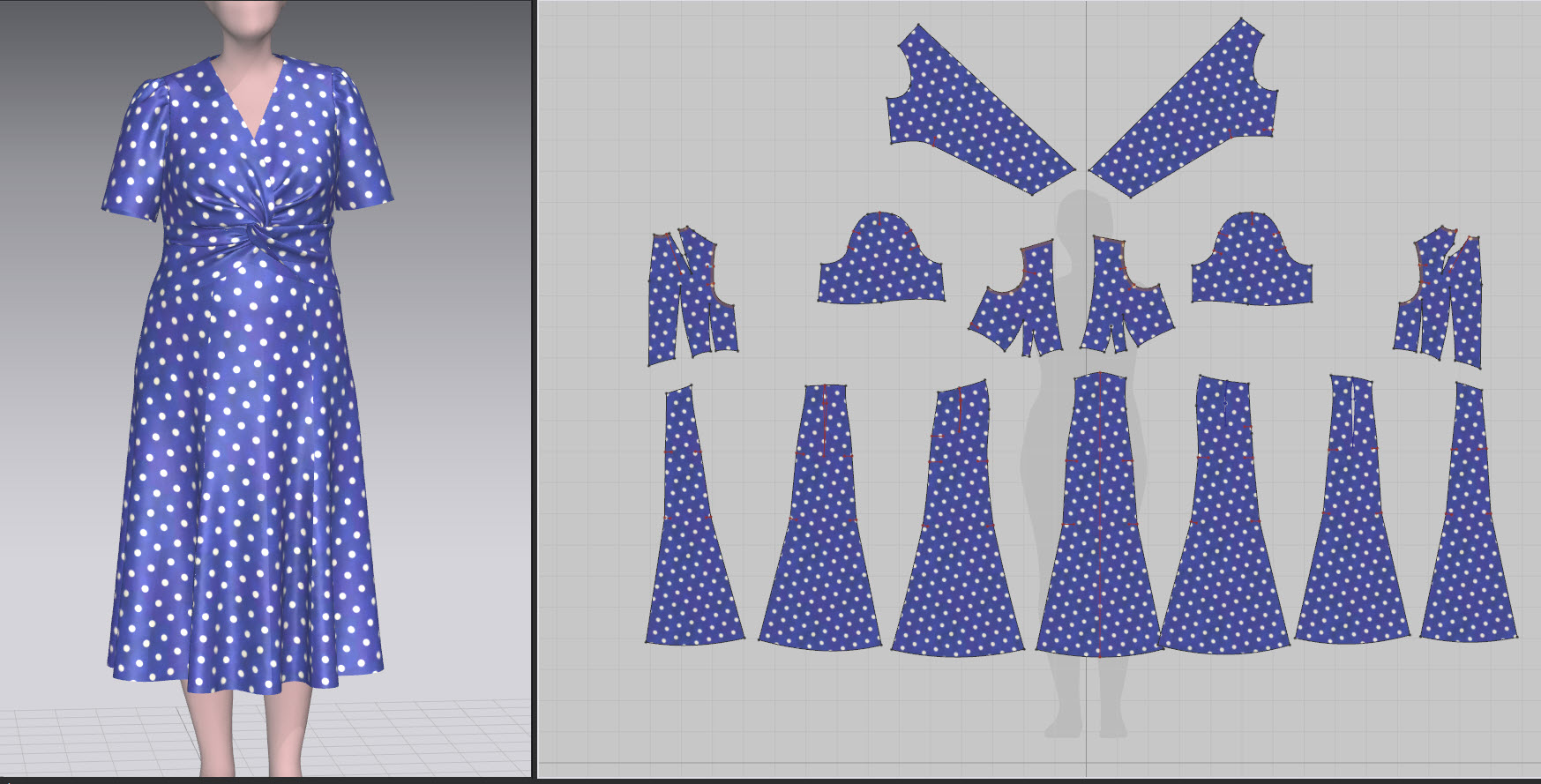Pick the bodice piece just right of the center line

[1127, 295]
